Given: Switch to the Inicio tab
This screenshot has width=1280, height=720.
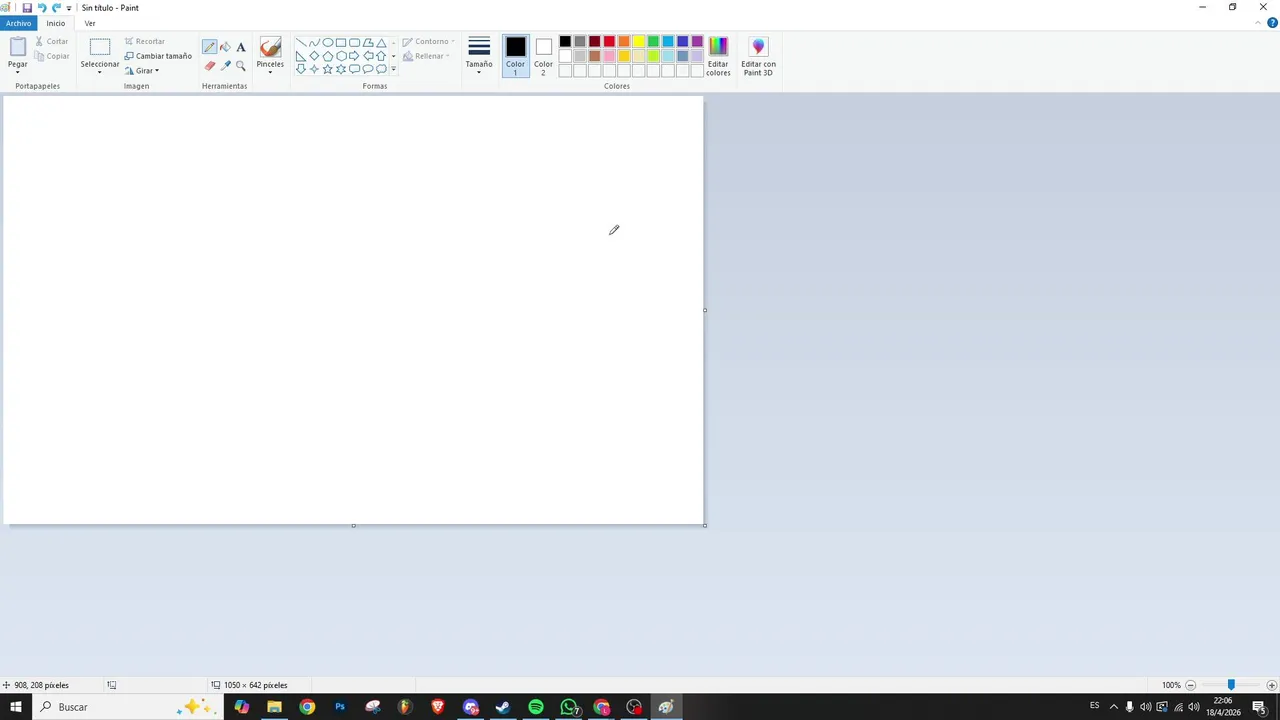Looking at the screenshot, I should [x=56, y=23].
